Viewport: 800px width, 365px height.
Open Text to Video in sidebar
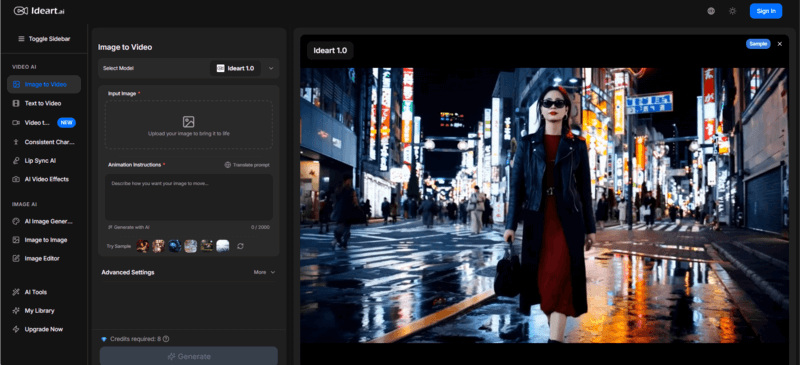[x=43, y=103]
